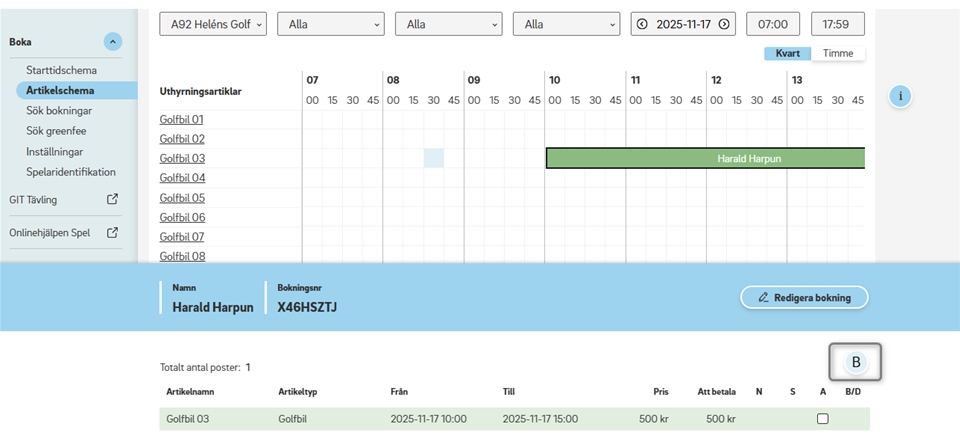Open Onlinehjälpen Spel external link icon
Viewport: 960px width, 443px height.
coord(113,233)
